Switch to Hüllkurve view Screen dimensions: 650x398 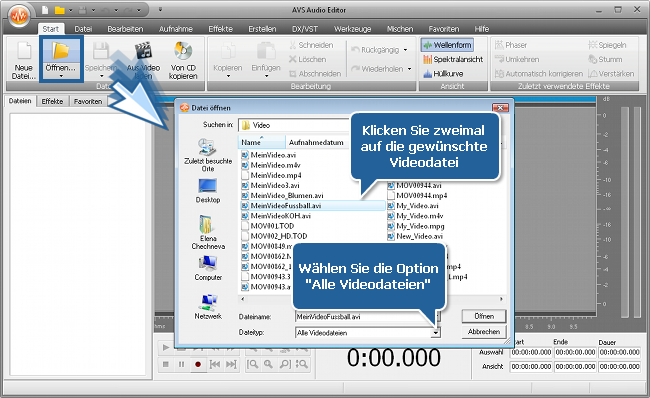coord(443,73)
